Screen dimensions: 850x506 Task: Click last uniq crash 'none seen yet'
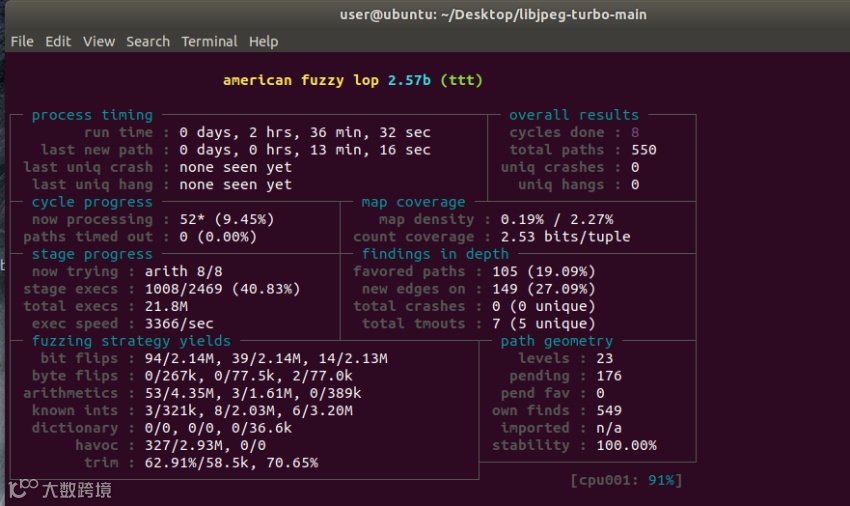(235, 167)
